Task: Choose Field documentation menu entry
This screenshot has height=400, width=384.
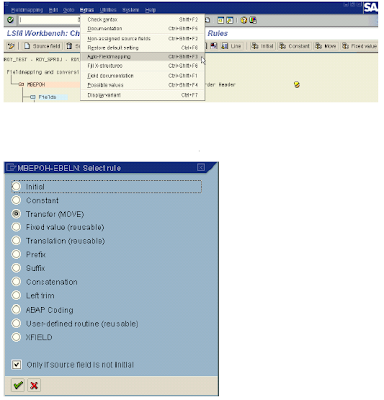Action: (143, 76)
